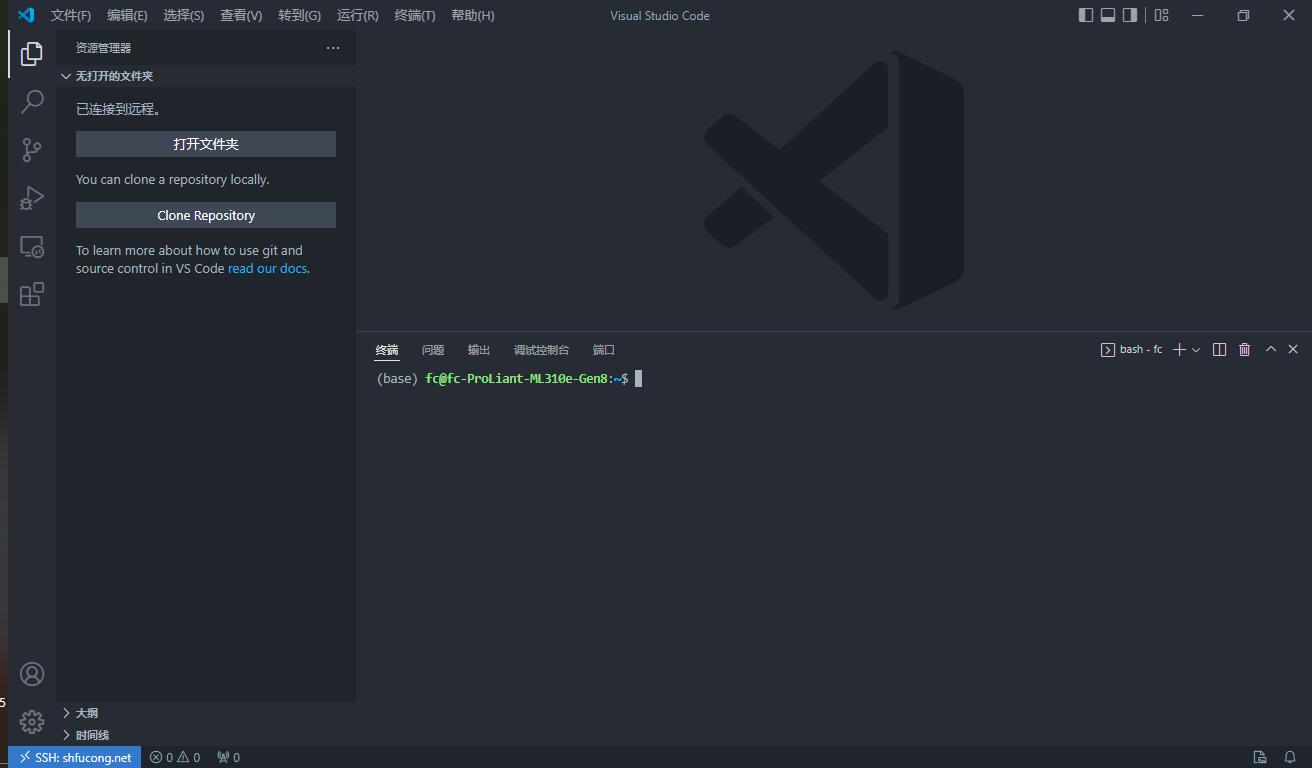
Task: Switch to the 问题 panel tab
Action: [x=433, y=350]
